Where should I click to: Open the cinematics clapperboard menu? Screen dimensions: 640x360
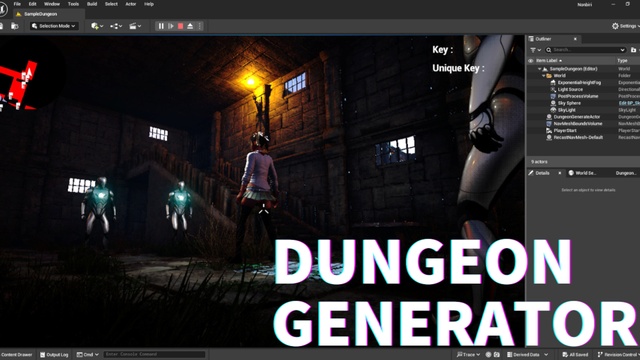(135, 26)
